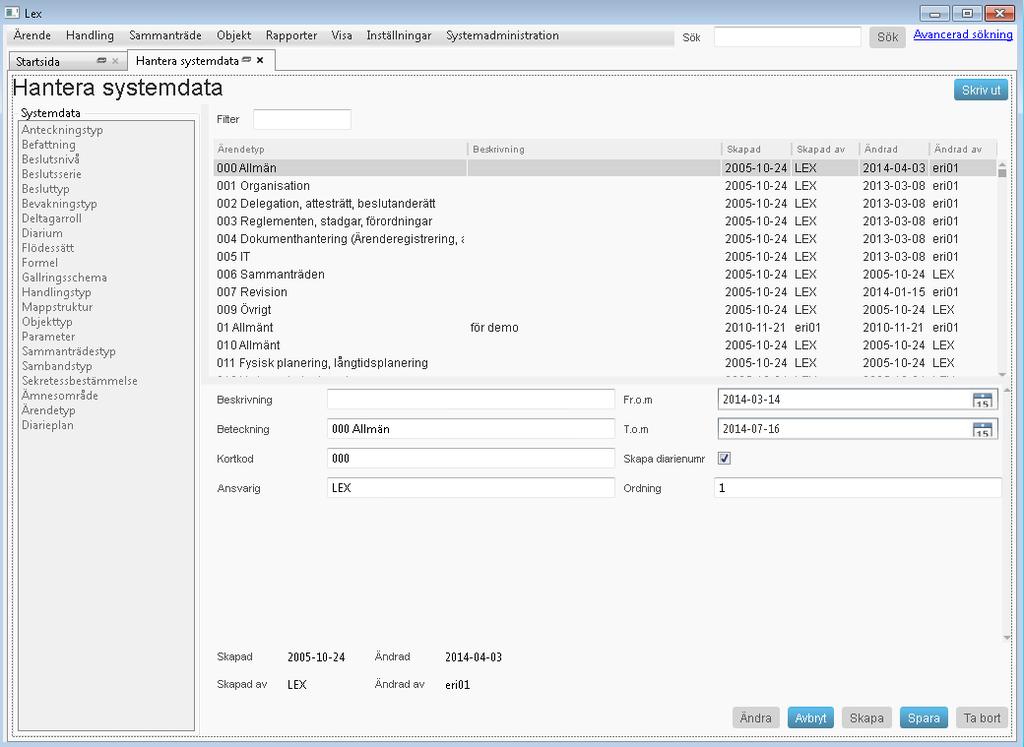Click the Ta bort button
1024x747 pixels.
[x=982, y=718]
